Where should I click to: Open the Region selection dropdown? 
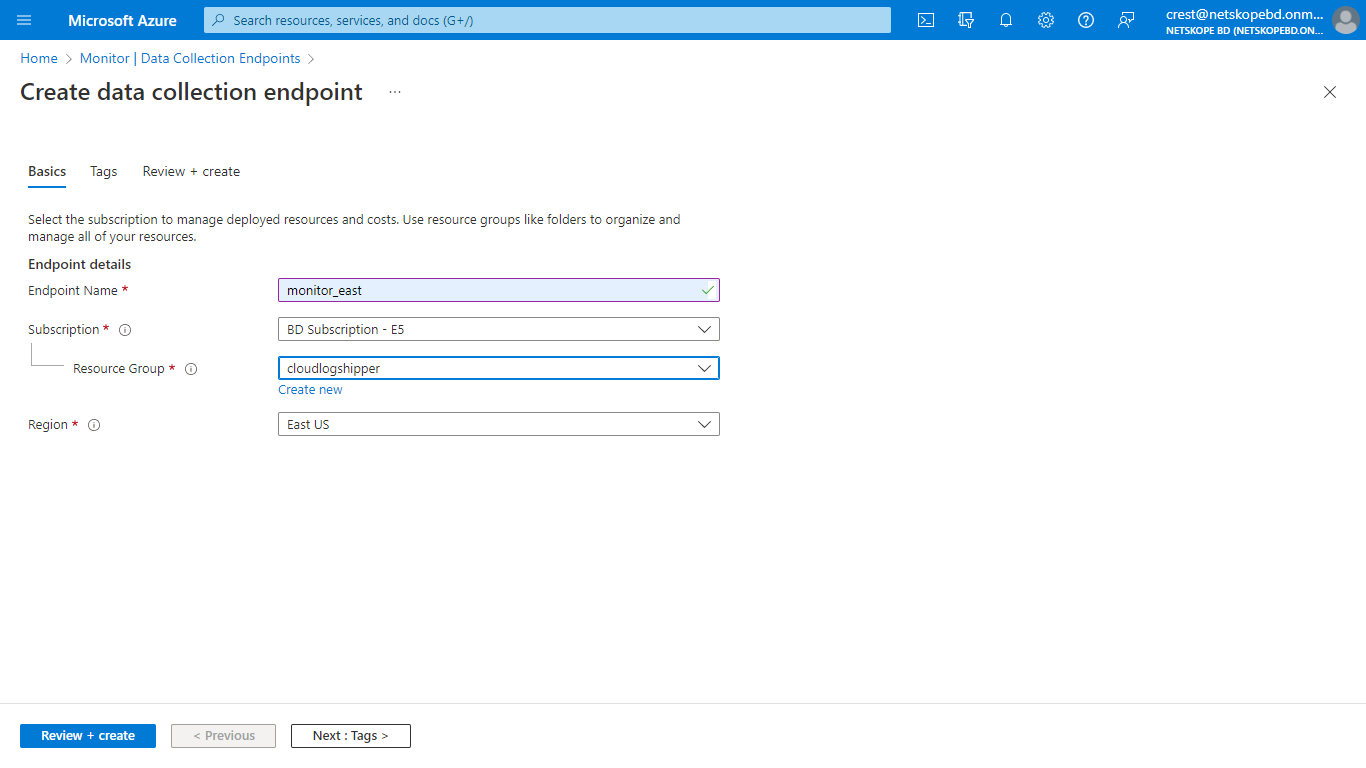pos(498,424)
